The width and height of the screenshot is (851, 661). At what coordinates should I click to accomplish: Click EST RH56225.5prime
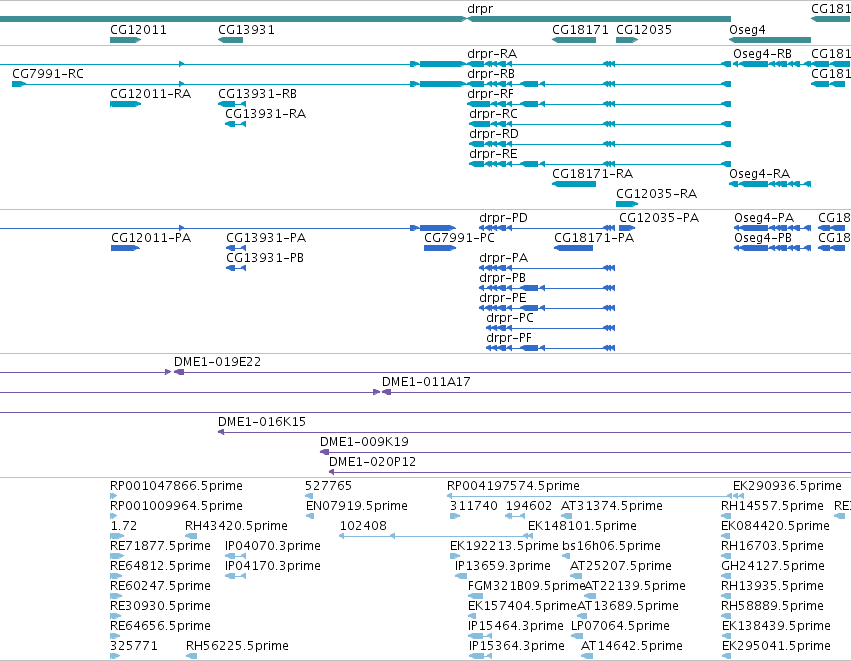pyautogui.click(x=191, y=656)
